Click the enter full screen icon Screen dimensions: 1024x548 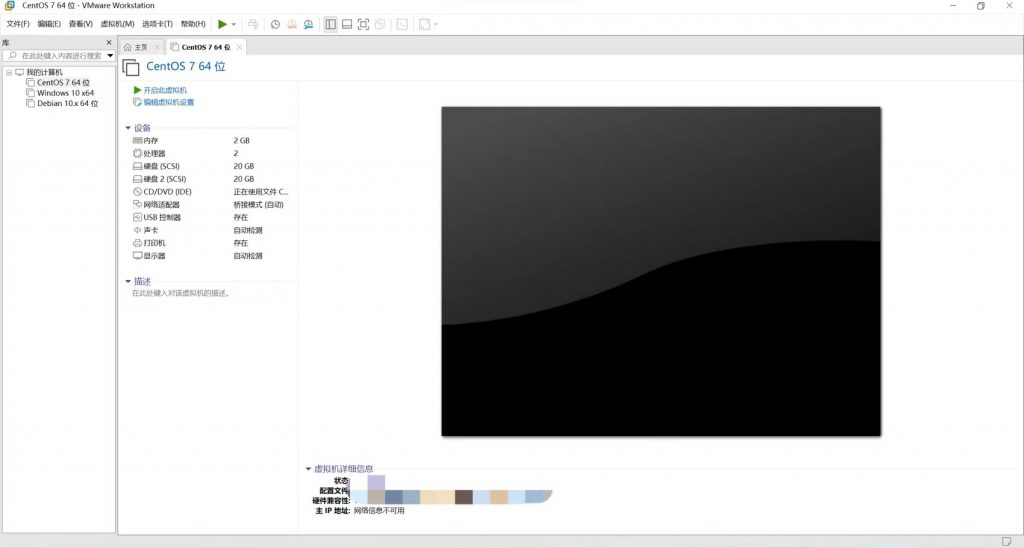(x=363, y=24)
